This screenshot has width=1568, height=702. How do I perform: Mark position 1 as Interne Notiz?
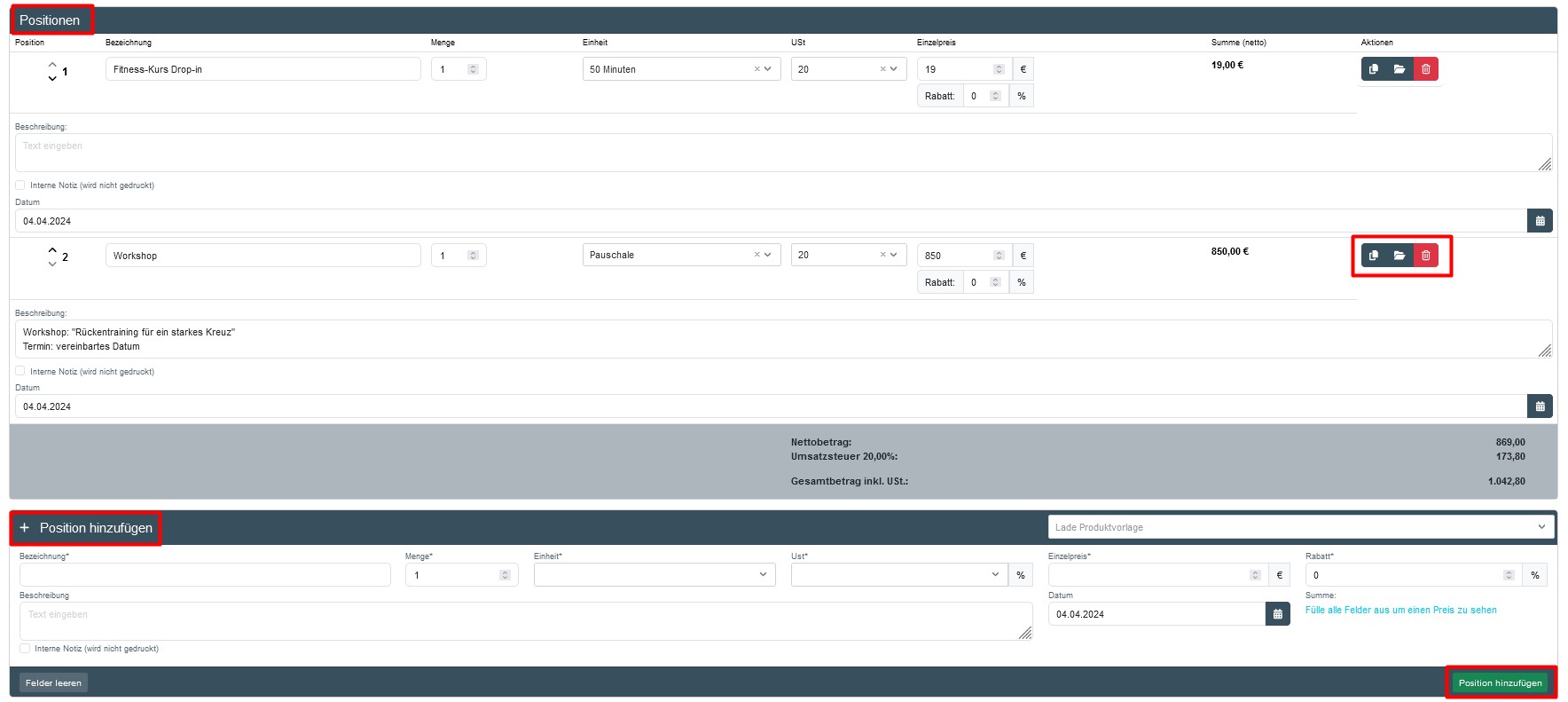pos(20,185)
